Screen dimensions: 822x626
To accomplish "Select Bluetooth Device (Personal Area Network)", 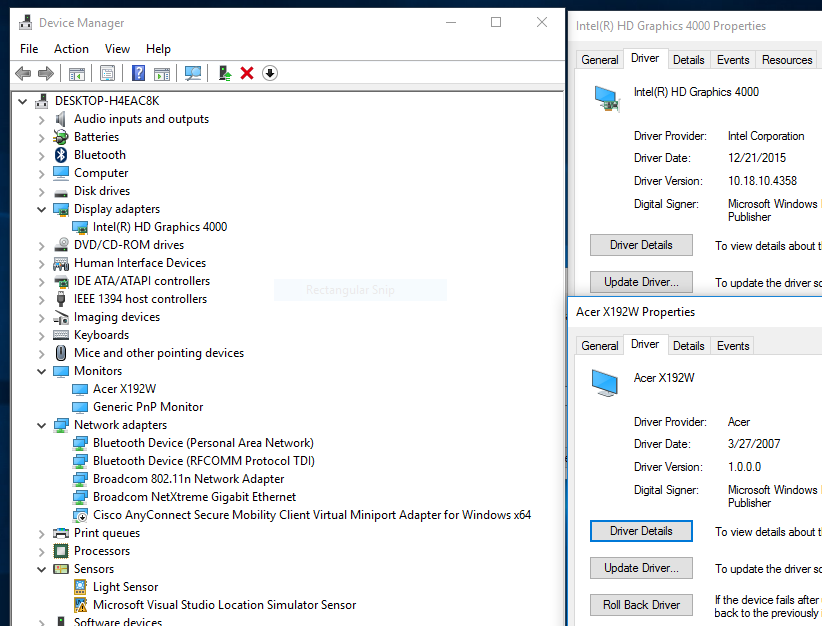I will pos(203,443).
